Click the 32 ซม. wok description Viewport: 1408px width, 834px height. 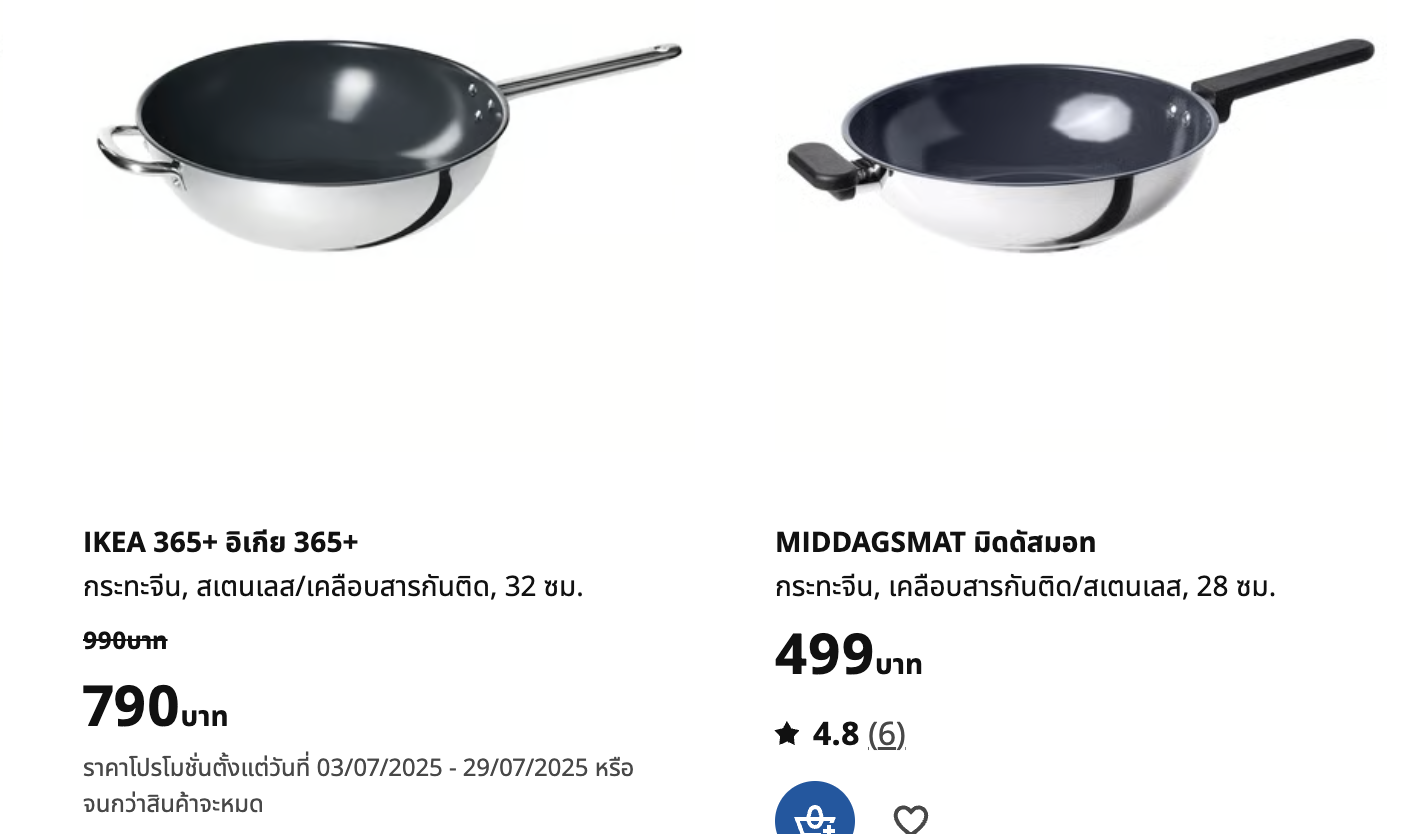[333, 586]
